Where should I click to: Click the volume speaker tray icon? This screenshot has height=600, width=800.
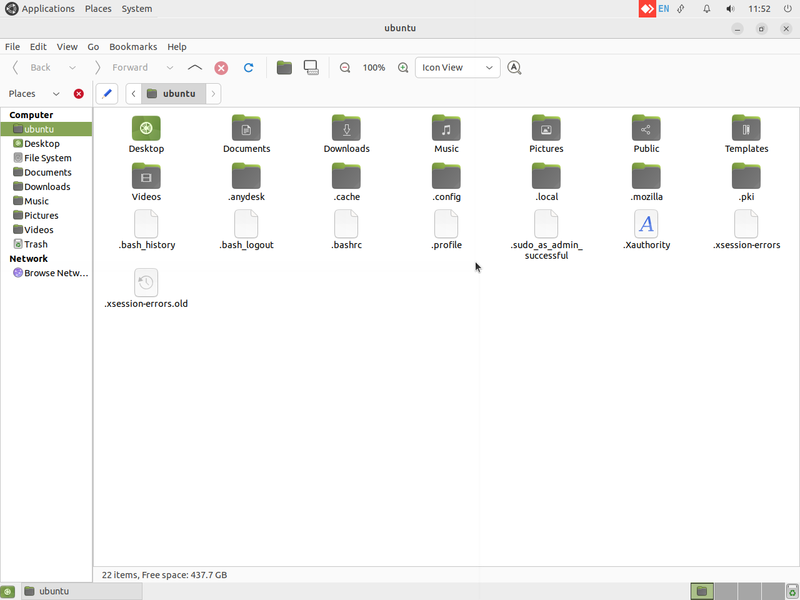click(731, 9)
